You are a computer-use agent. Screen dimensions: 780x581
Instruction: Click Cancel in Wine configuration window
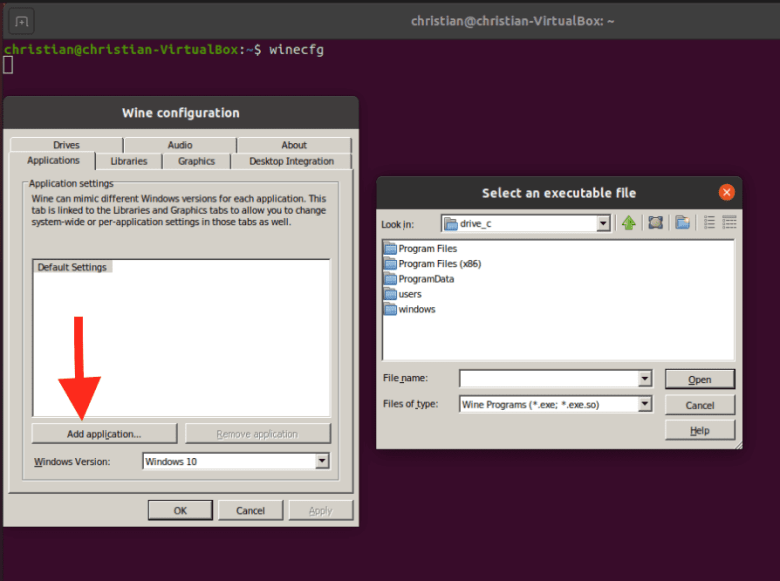click(x=250, y=510)
